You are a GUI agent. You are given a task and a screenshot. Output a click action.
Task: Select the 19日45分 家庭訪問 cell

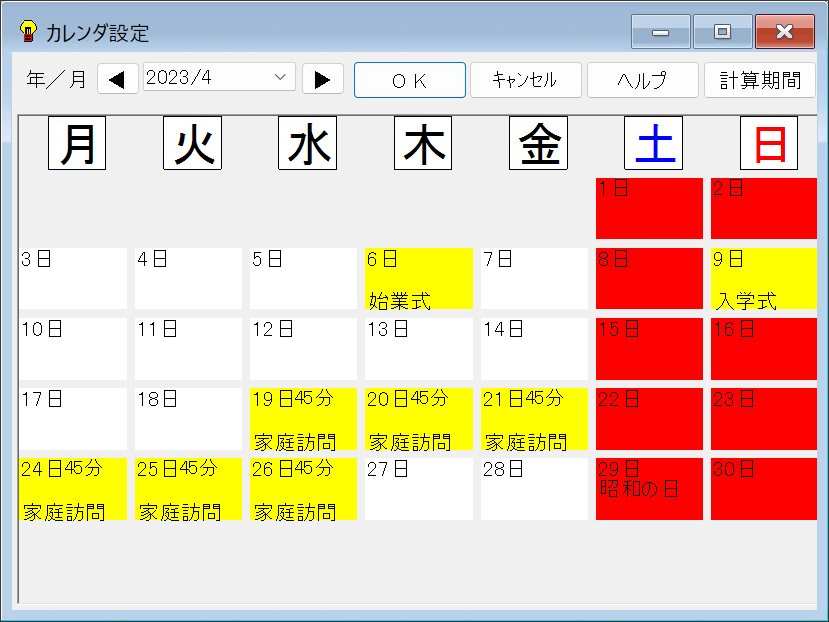click(303, 419)
